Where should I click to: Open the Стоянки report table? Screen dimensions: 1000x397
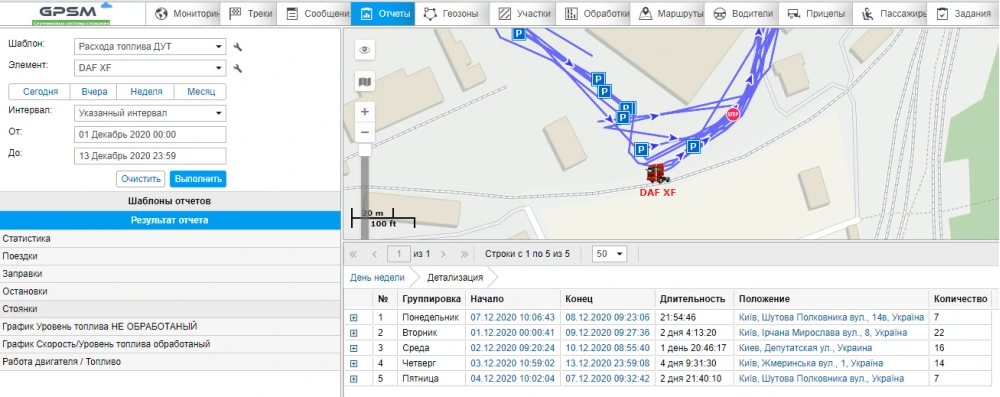click(x=170, y=309)
